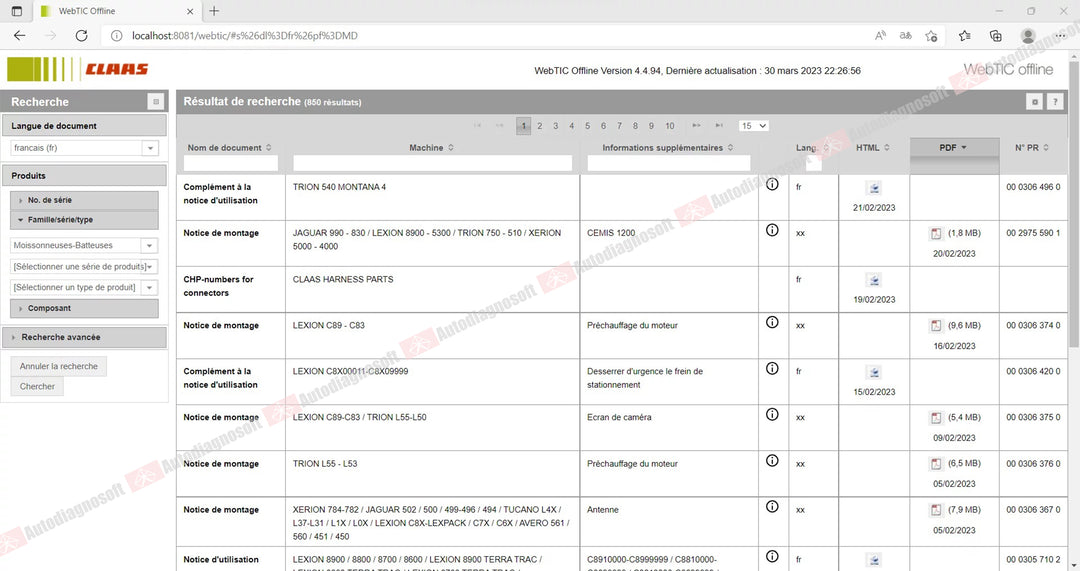1080x571 pixels.
Task: Reload the browser page
Action: [81, 36]
